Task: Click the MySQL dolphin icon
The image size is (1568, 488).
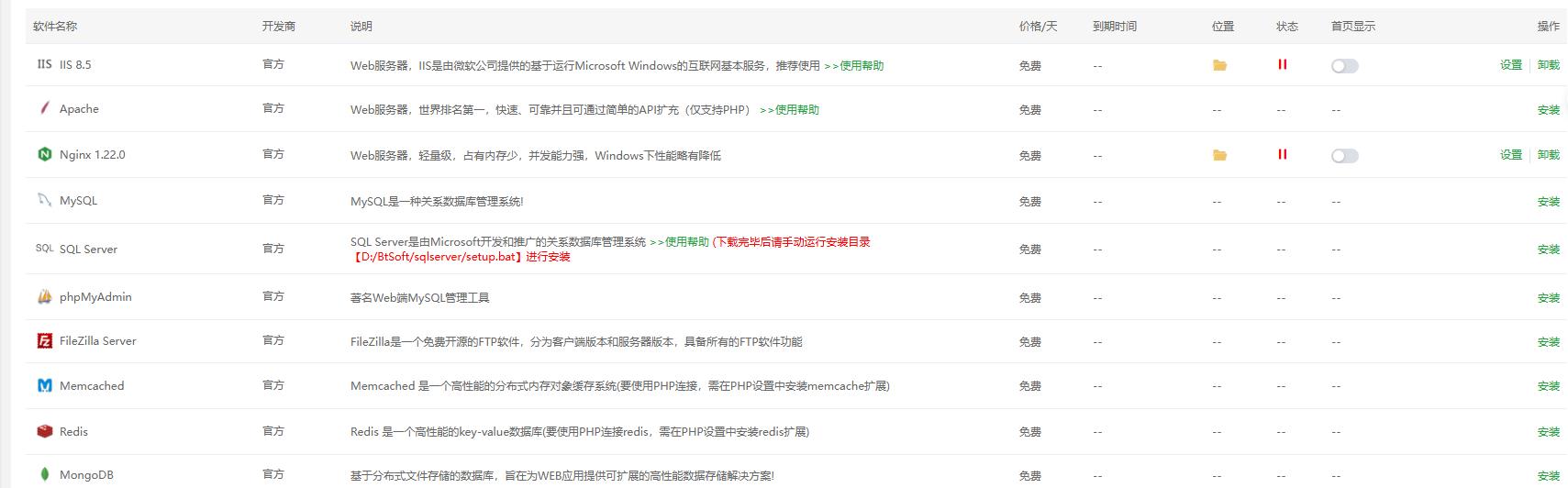Action: (44, 200)
